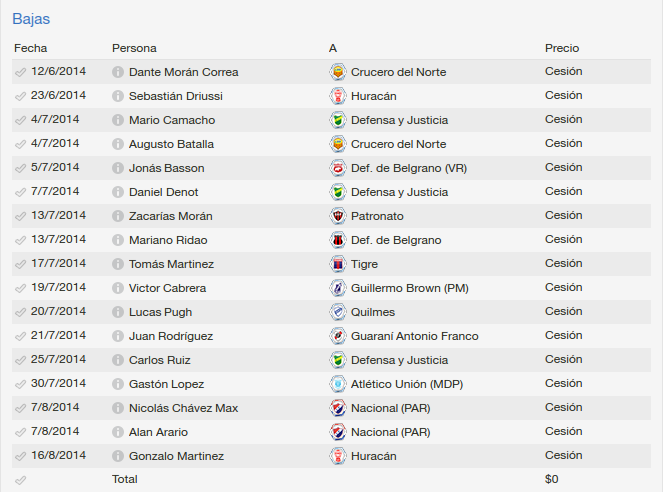This screenshot has width=663, height=492.
Task: Open Mario Camacho player link
Action: (x=172, y=120)
